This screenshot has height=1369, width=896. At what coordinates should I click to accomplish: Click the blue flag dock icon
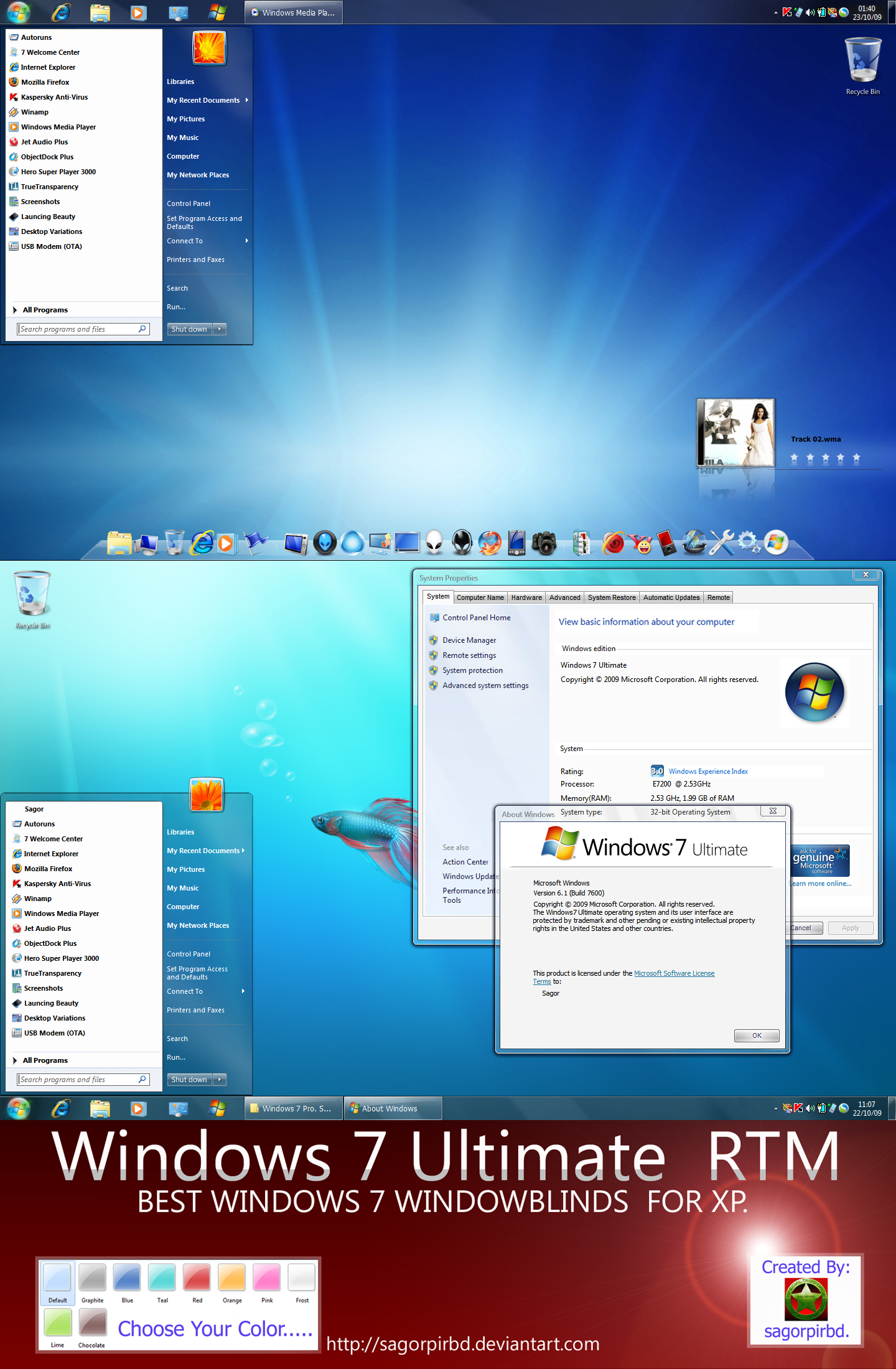[x=255, y=543]
